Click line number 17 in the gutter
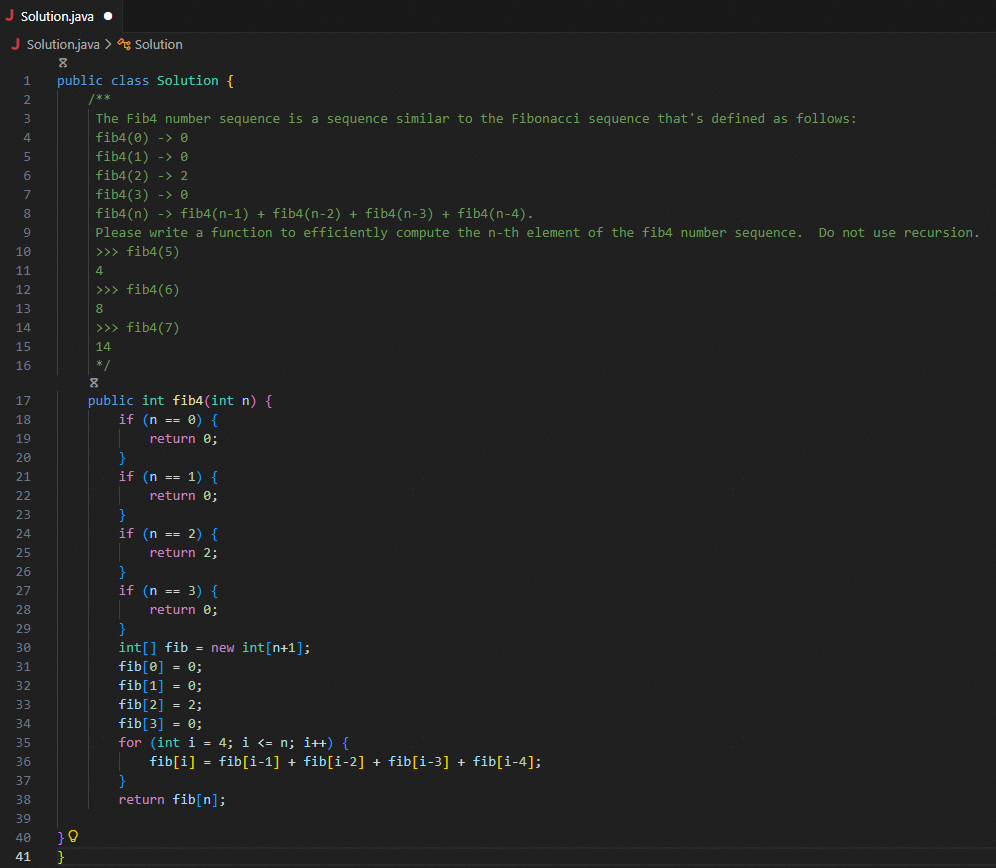Image resolution: width=996 pixels, height=868 pixels. (24, 401)
